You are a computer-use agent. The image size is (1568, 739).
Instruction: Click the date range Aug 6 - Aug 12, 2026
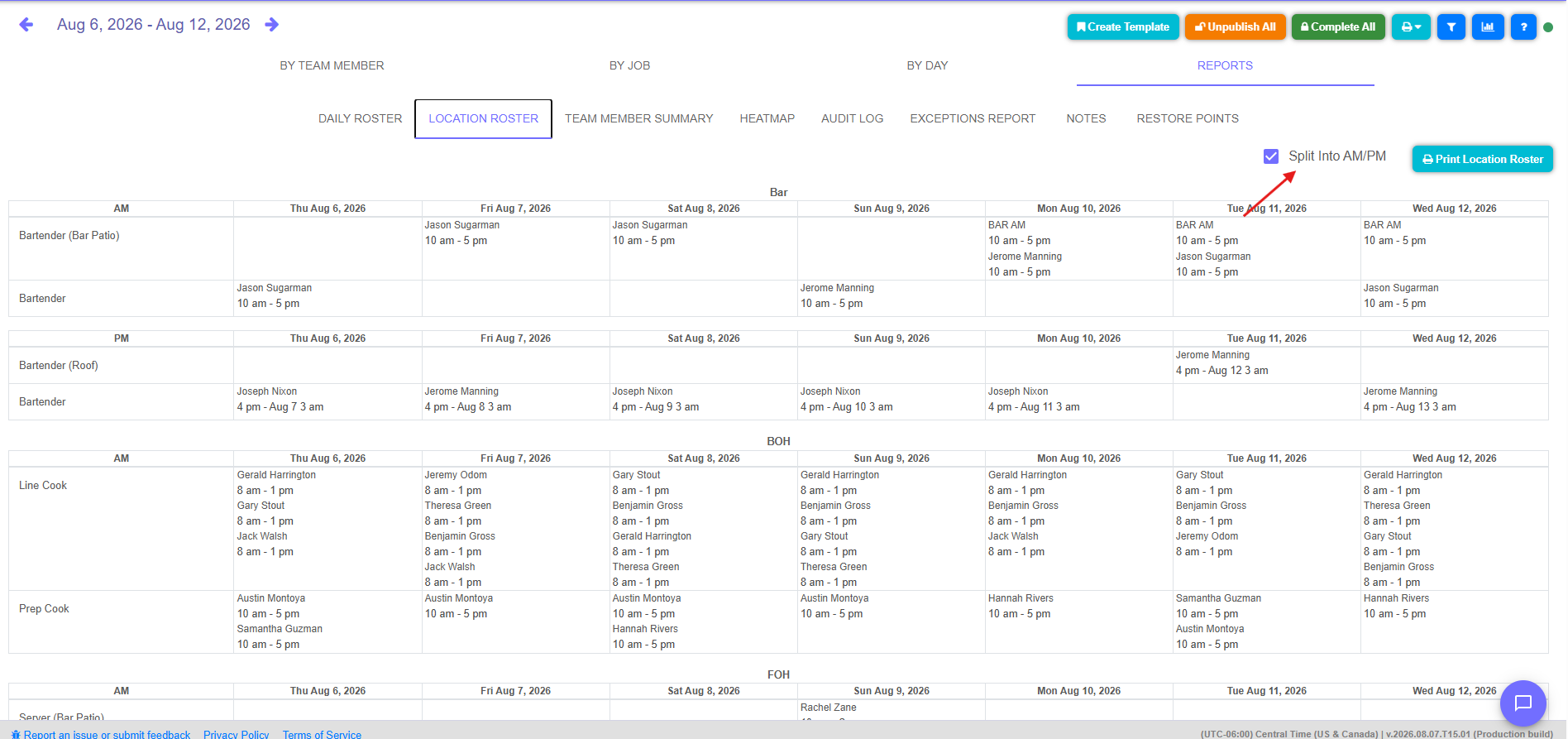pos(154,25)
